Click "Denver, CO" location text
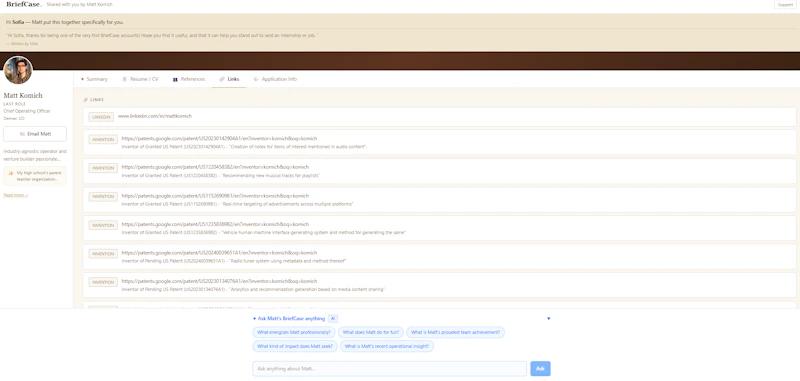The height and width of the screenshot is (381, 800). click(14, 118)
